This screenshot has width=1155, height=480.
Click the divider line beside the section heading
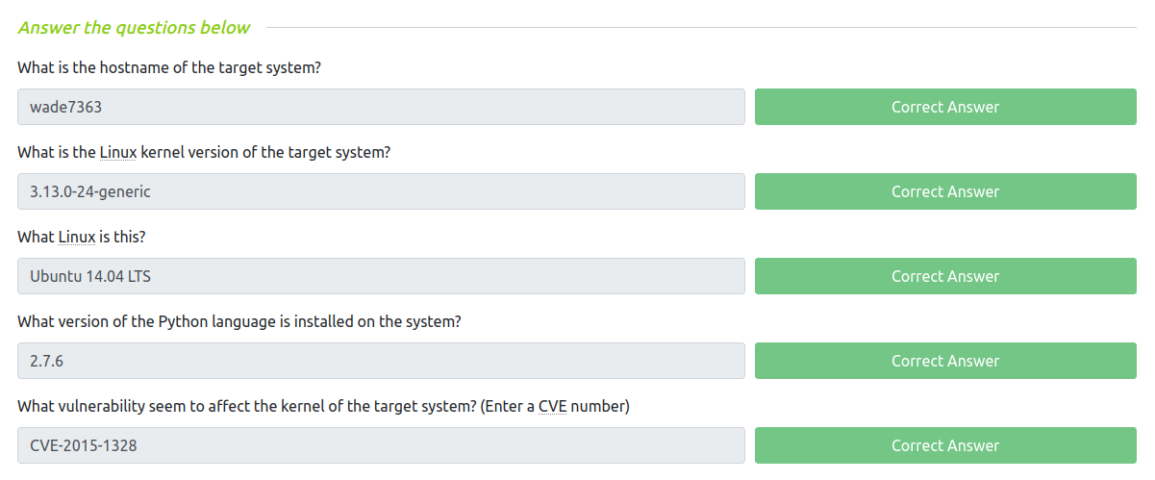click(700, 28)
